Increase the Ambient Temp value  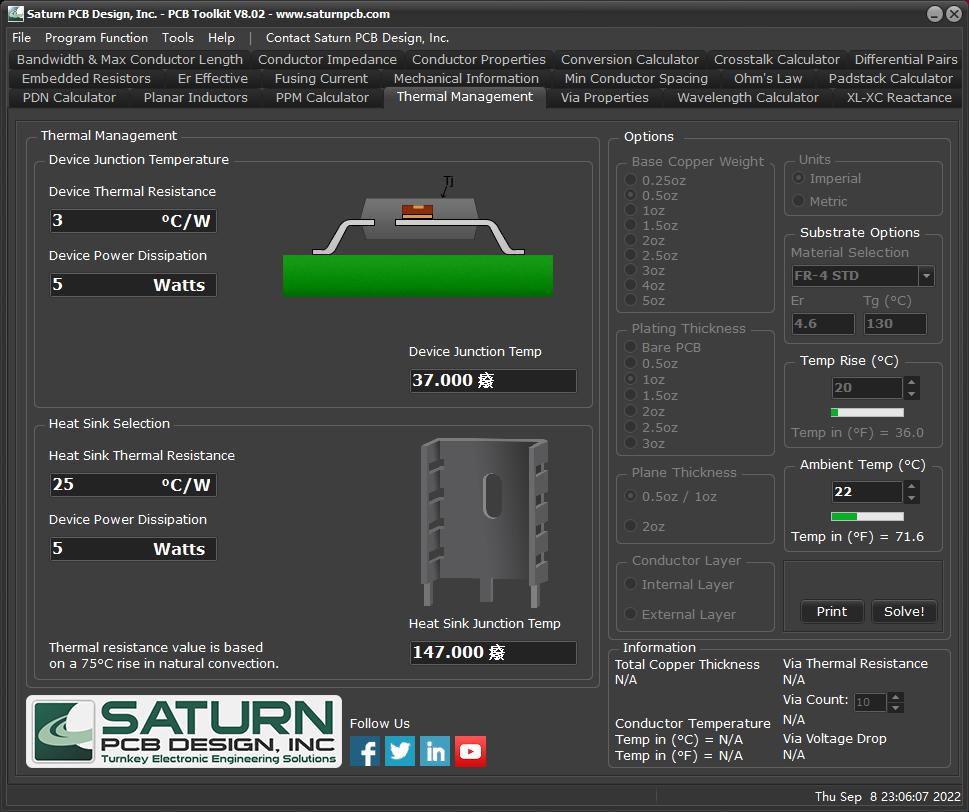(911, 486)
